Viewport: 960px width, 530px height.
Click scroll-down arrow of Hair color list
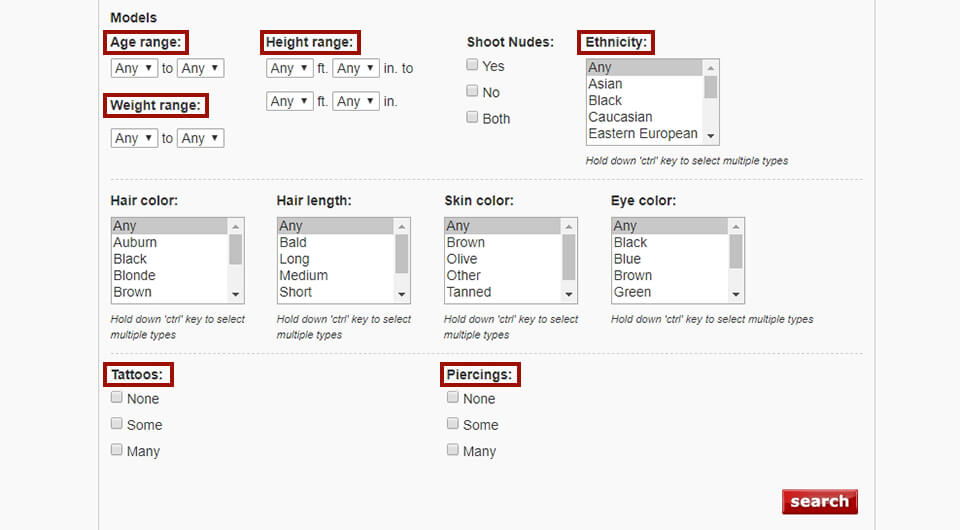237,295
